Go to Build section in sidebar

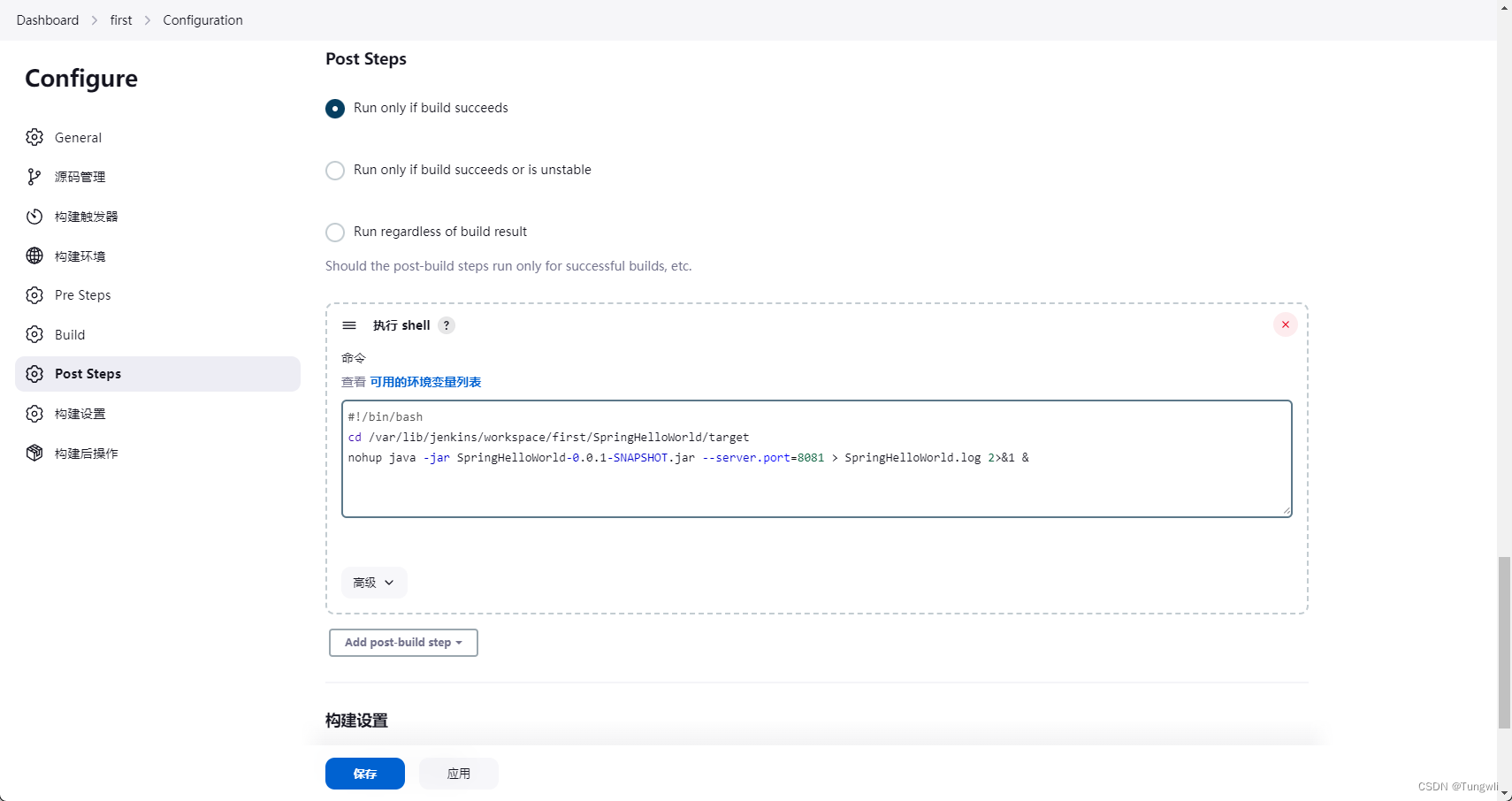[157, 334]
